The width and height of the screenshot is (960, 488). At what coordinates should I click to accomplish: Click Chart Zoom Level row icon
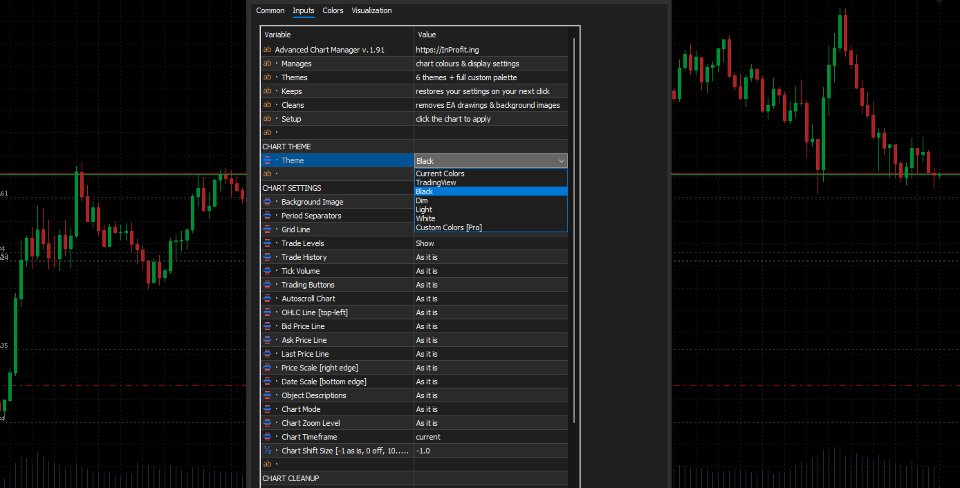(267, 423)
